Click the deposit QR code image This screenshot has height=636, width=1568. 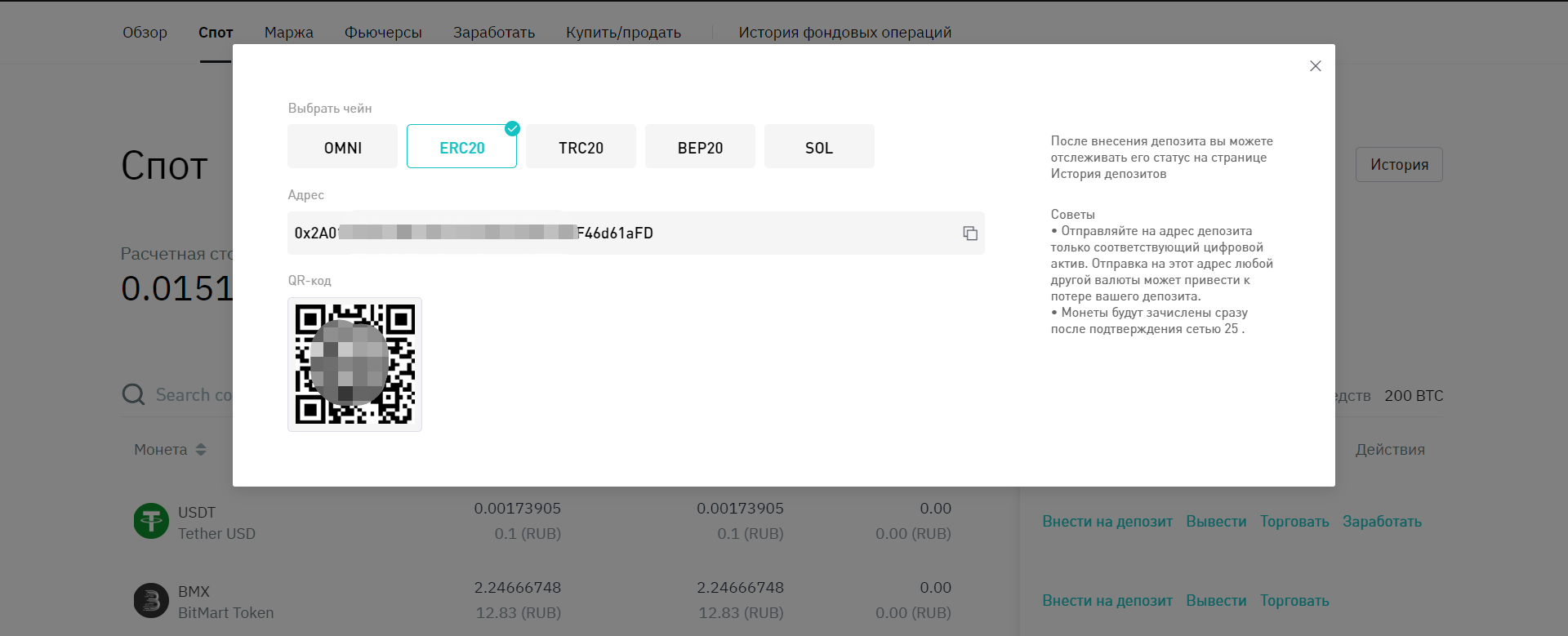pyautogui.click(x=354, y=364)
